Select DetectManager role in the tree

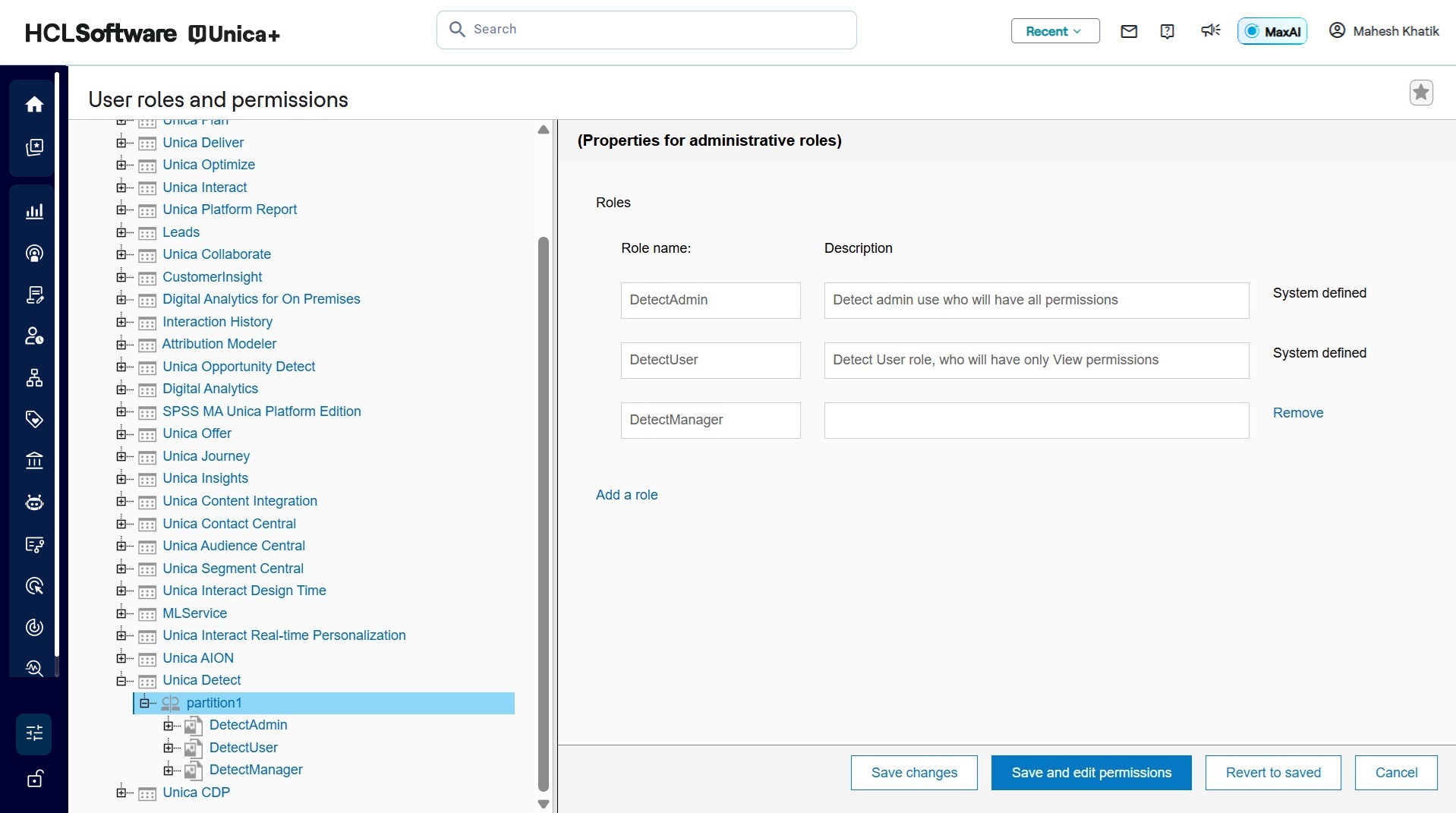(x=256, y=770)
